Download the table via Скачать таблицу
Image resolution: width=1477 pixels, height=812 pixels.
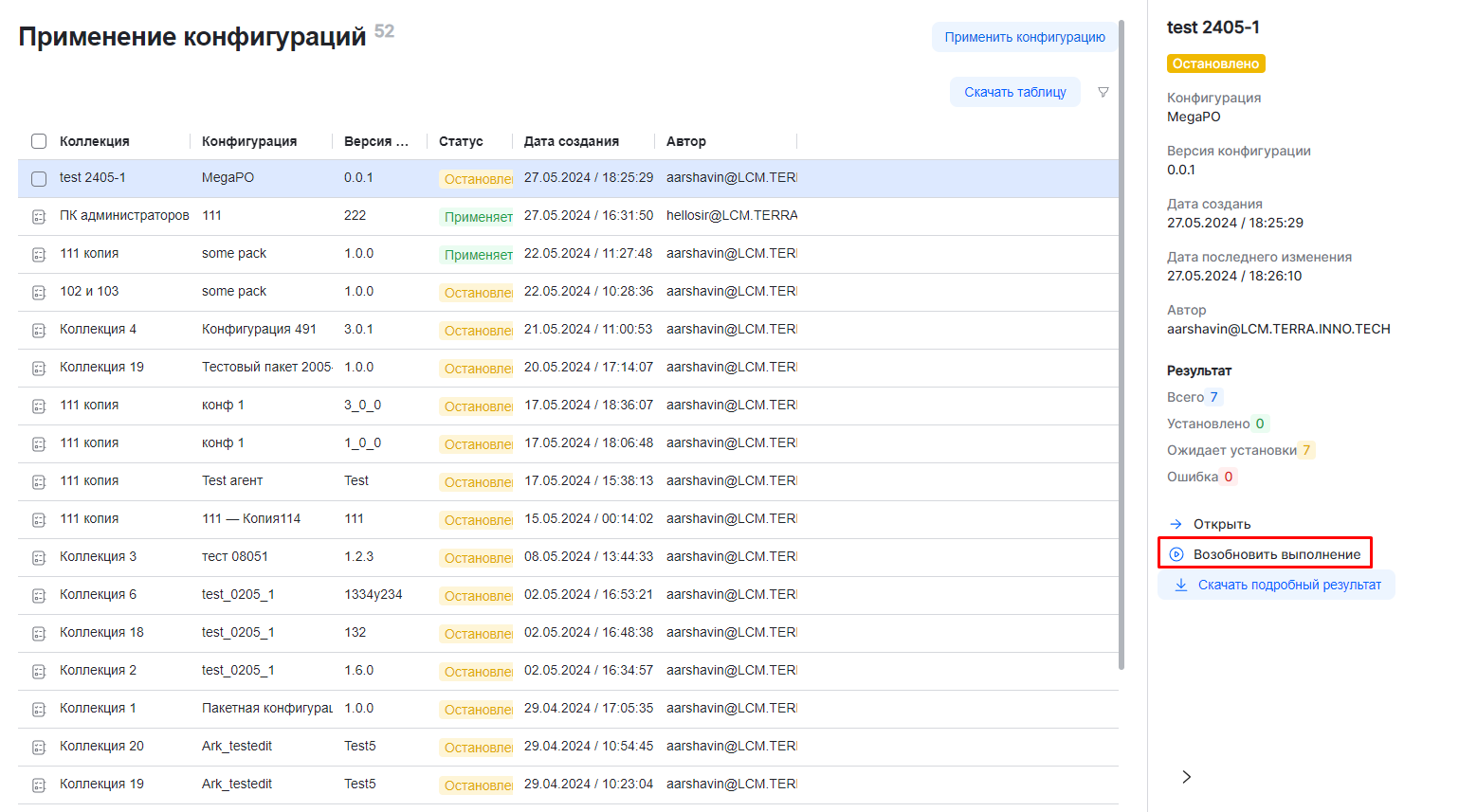click(x=1014, y=92)
